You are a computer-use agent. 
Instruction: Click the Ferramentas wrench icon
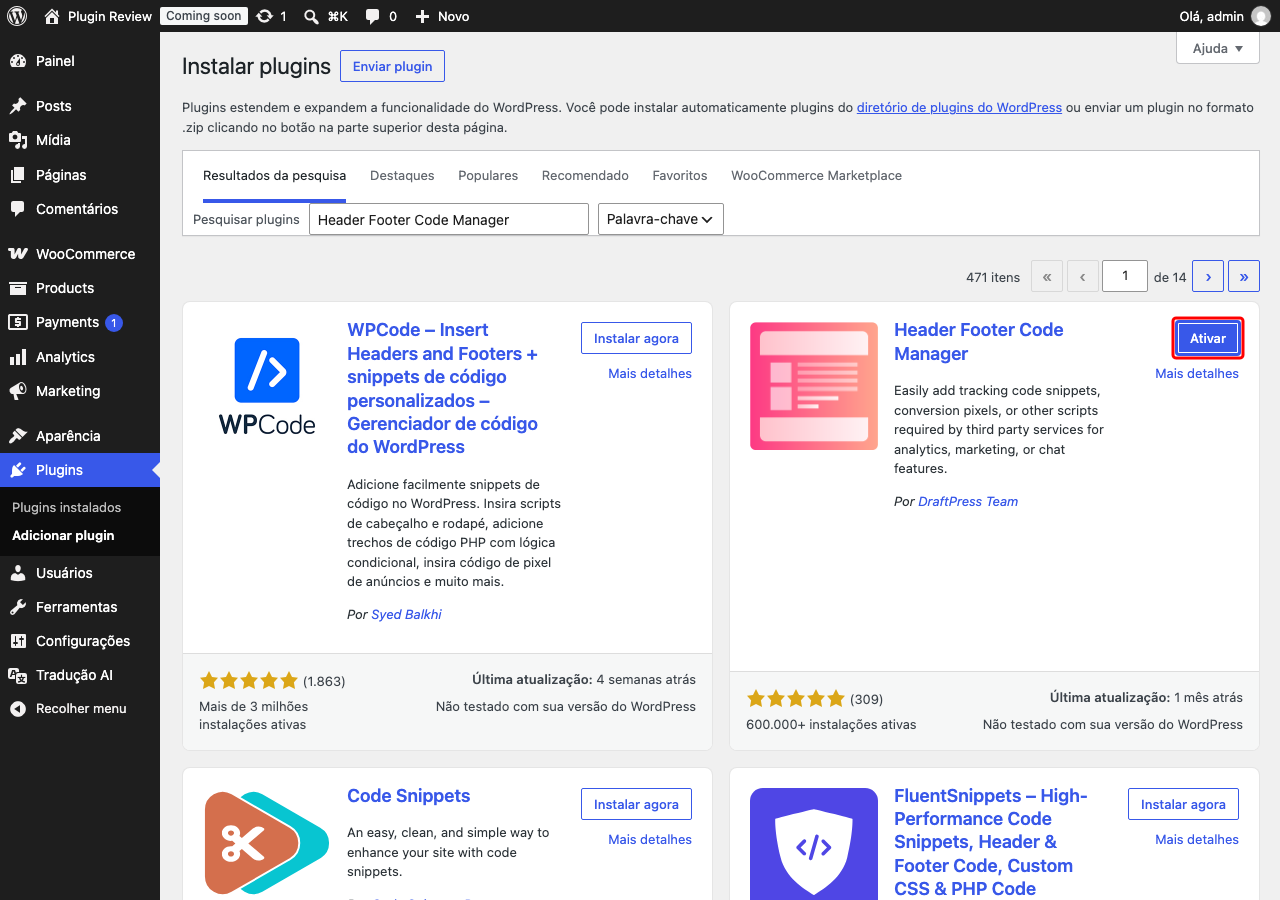18,607
